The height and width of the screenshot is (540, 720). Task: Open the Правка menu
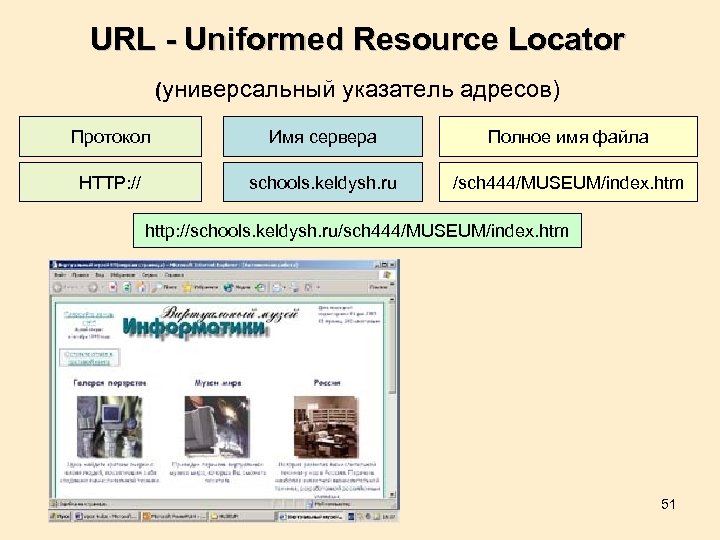point(80,275)
